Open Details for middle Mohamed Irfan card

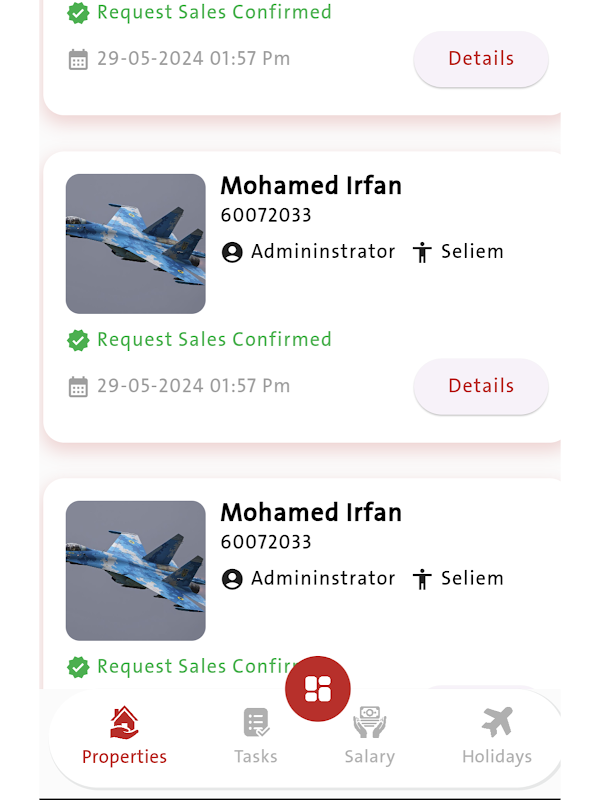point(481,386)
